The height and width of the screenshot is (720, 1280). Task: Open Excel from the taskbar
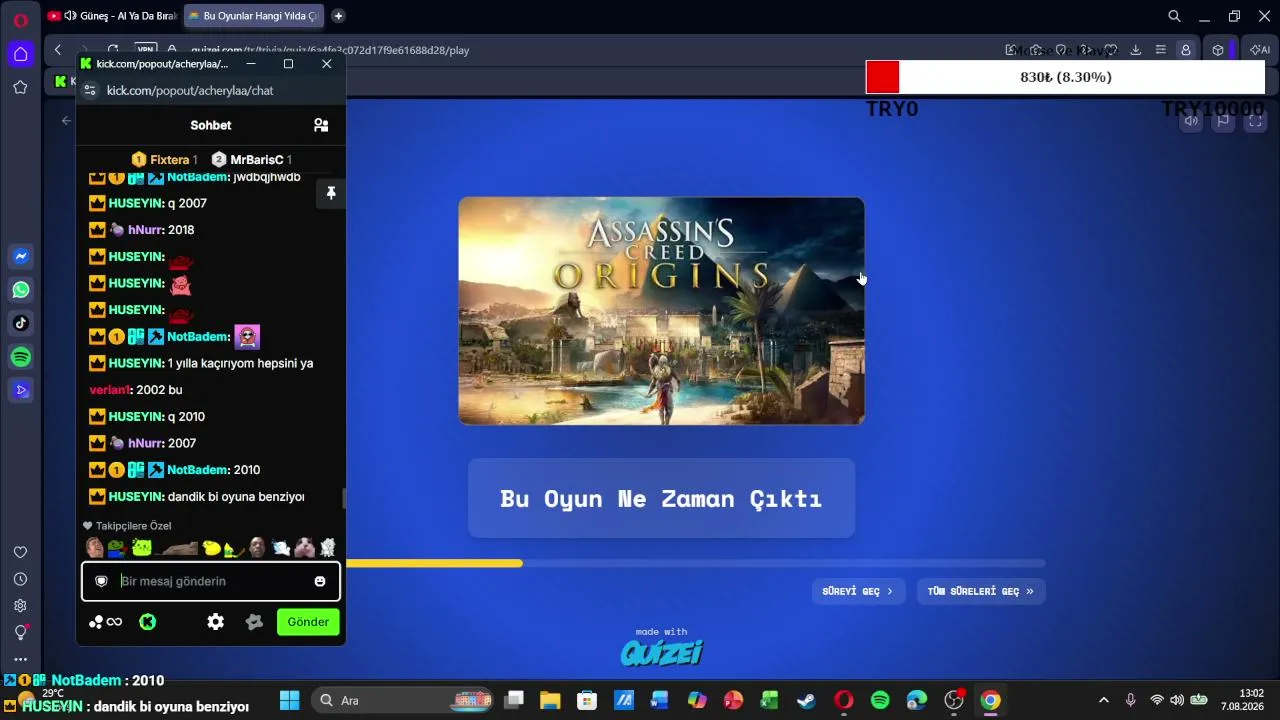point(769,700)
